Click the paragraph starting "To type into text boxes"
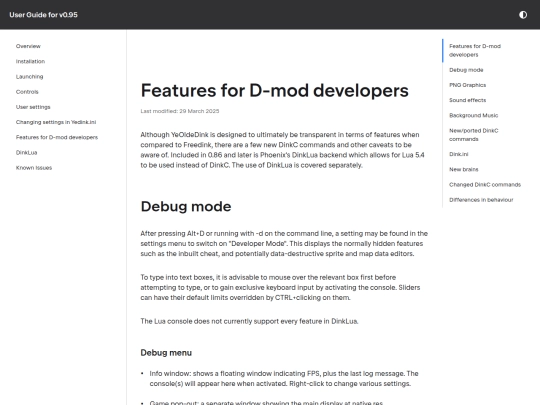This screenshot has width=540, height=405. tap(280, 287)
